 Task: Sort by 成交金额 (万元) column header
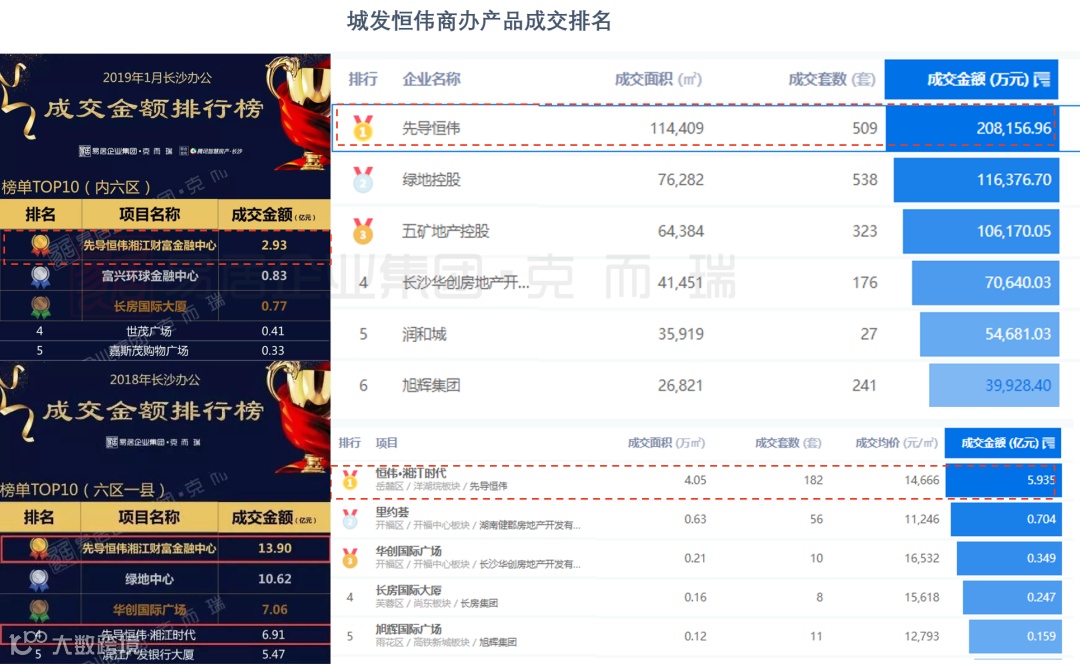[x=971, y=79]
